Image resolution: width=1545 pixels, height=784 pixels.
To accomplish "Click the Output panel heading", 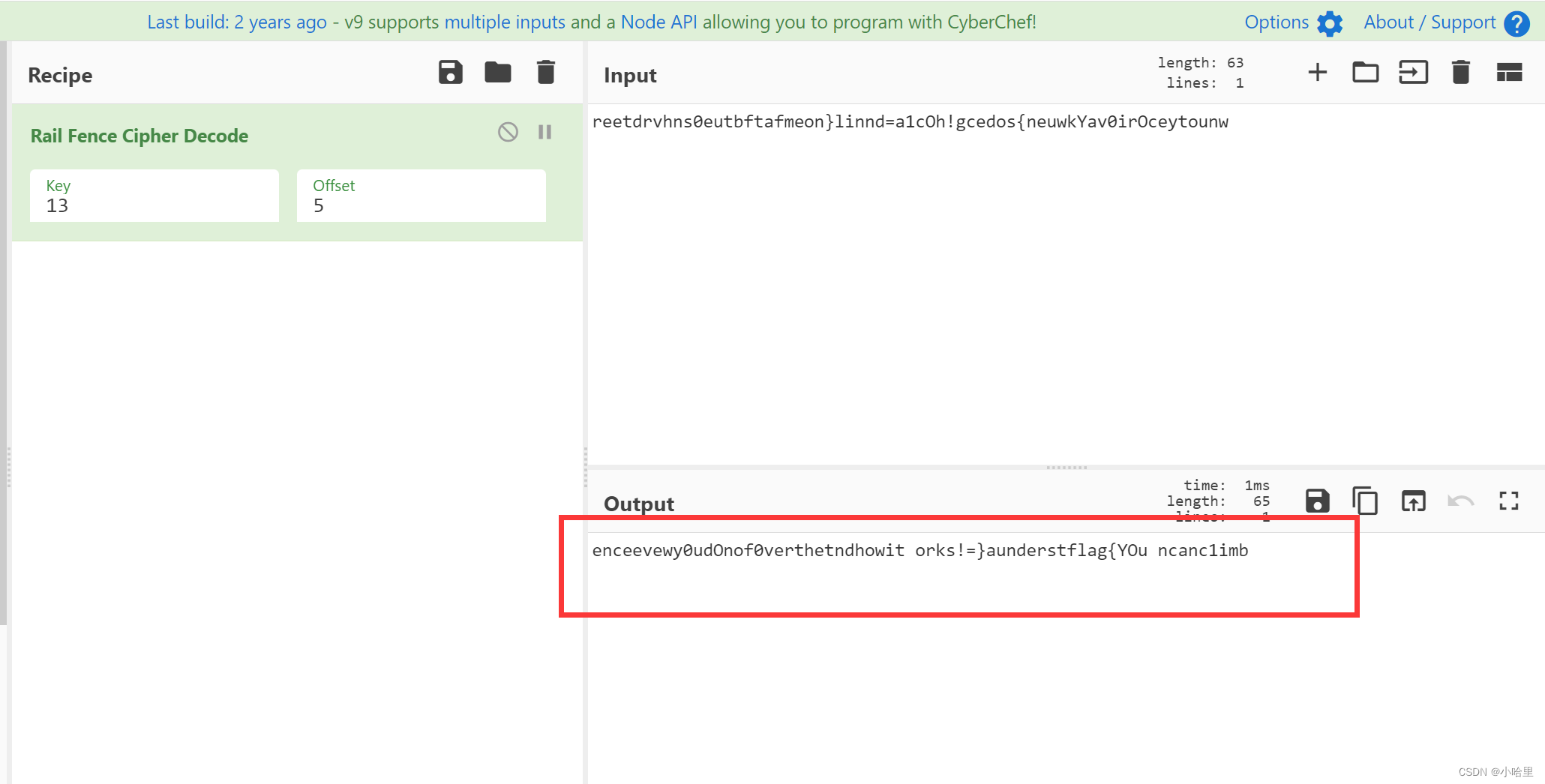I will 639,504.
